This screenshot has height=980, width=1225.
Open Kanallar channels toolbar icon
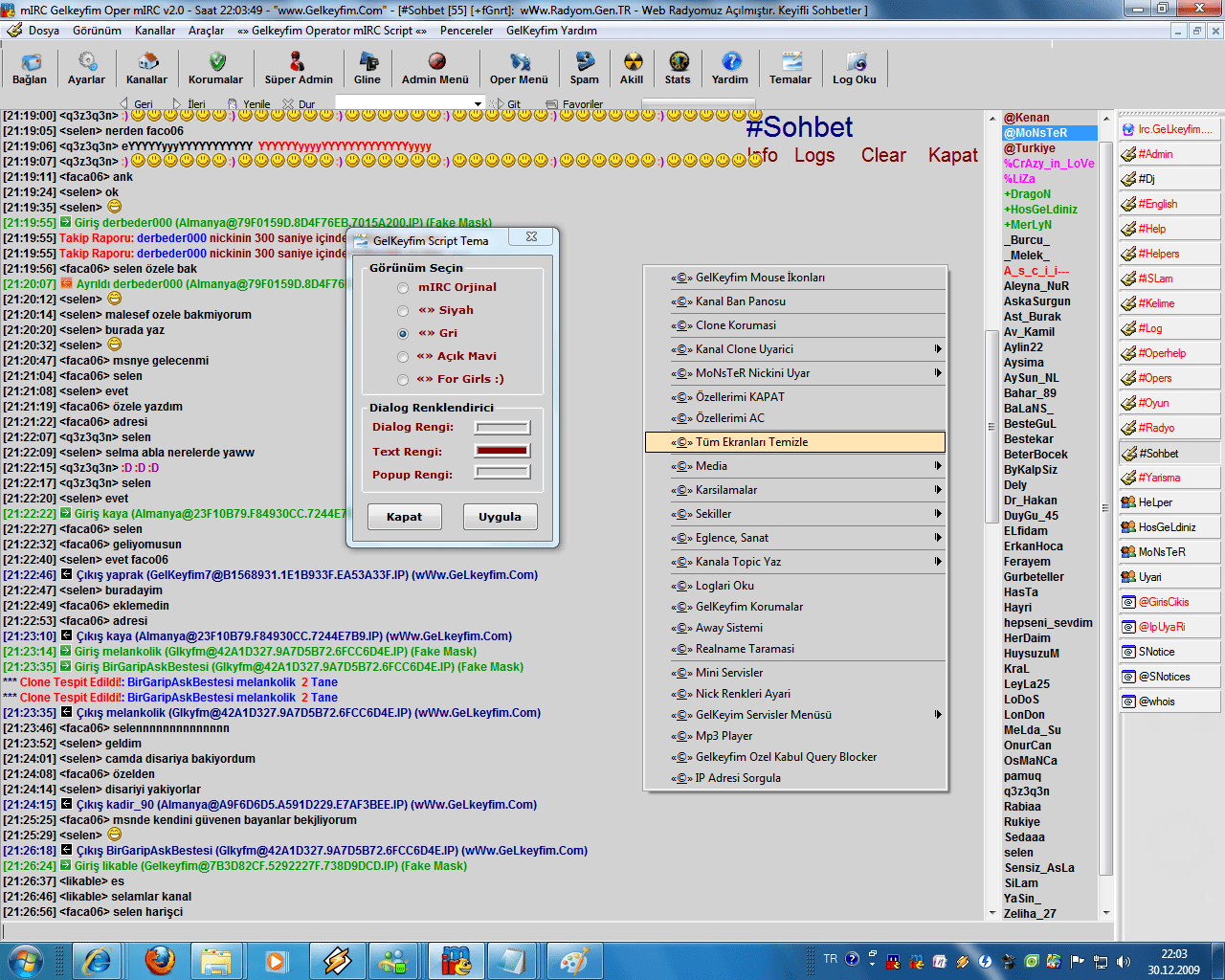pos(146,69)
